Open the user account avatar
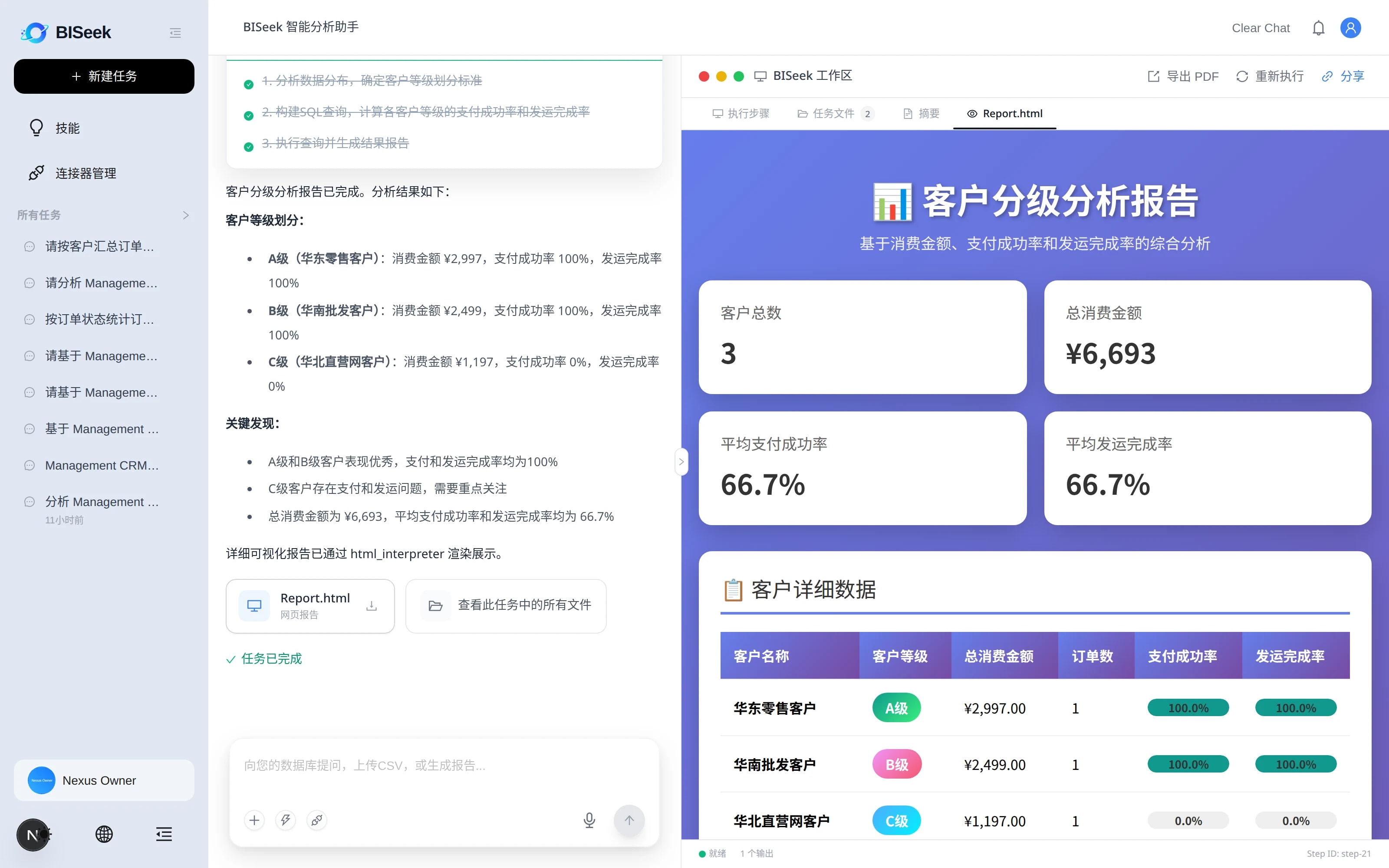This screenshot has height=868, width=1389. pyautogui.click(x=1350, y=28)
